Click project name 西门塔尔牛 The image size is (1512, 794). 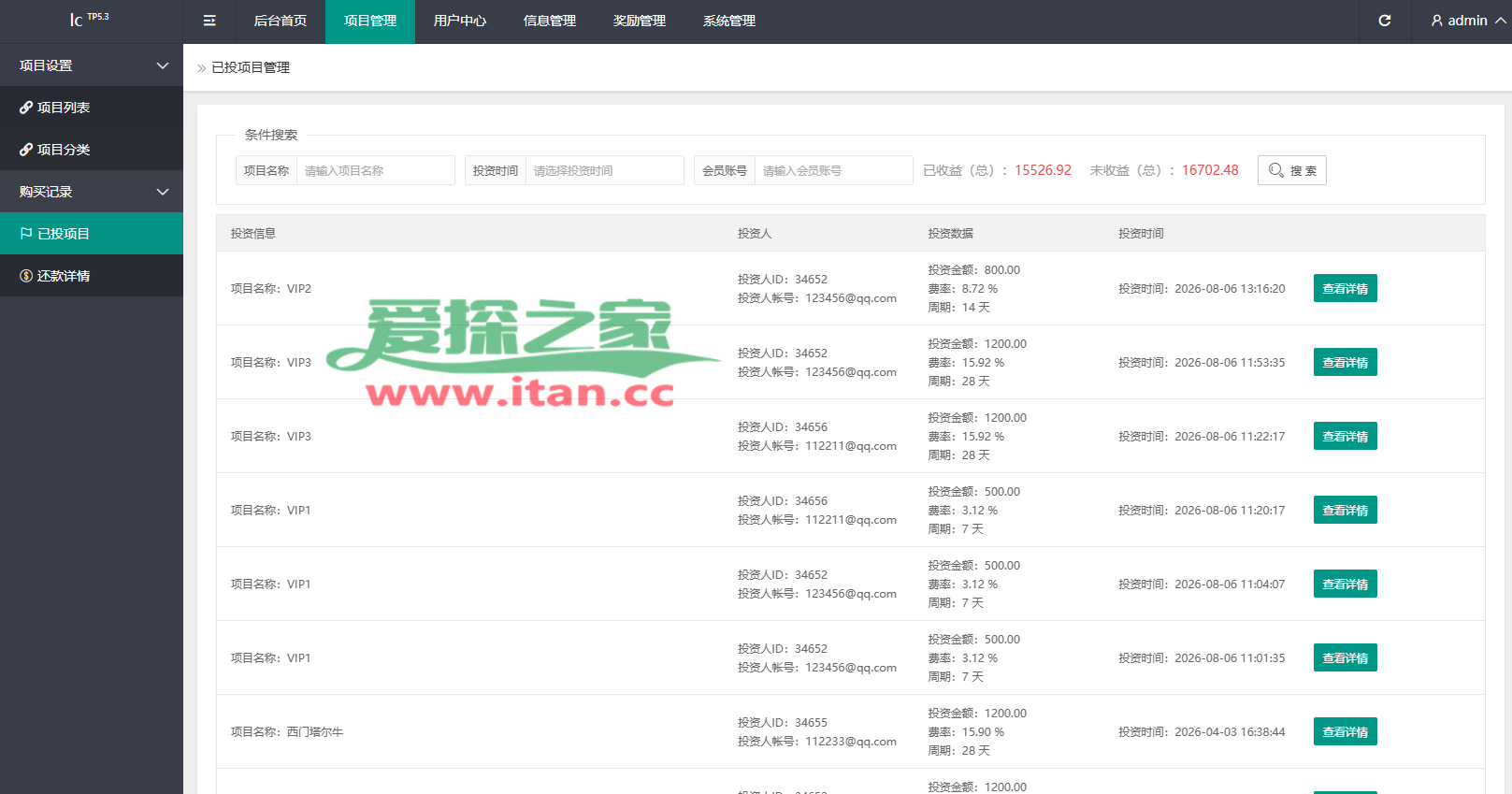point(315,732)
